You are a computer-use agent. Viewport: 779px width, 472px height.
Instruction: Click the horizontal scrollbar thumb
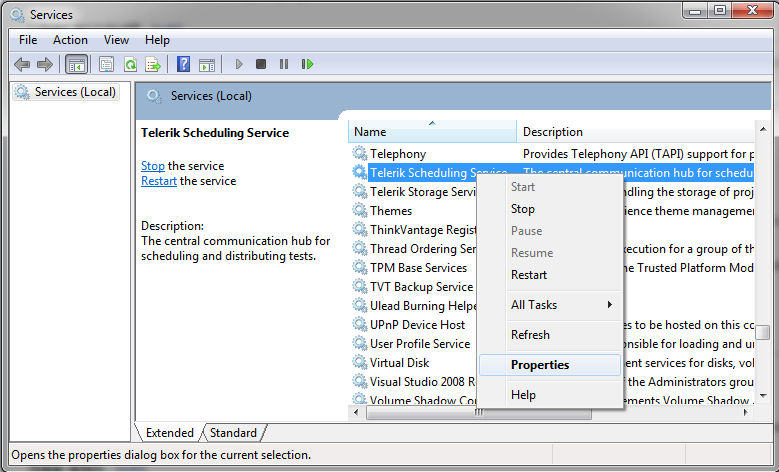(x=478, y=412)
